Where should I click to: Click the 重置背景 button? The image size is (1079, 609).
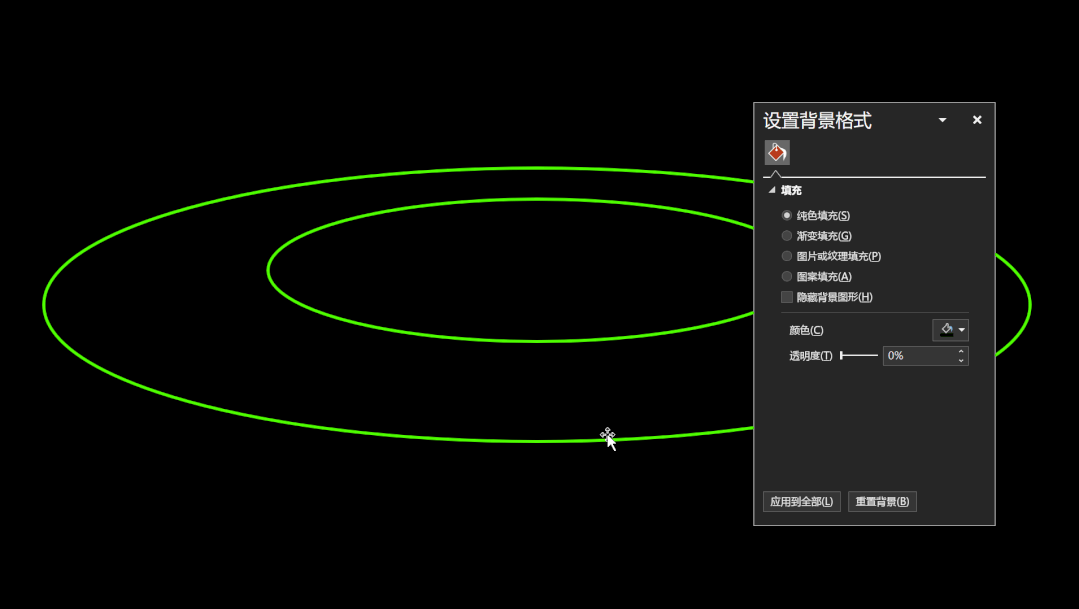coord(882,501)
